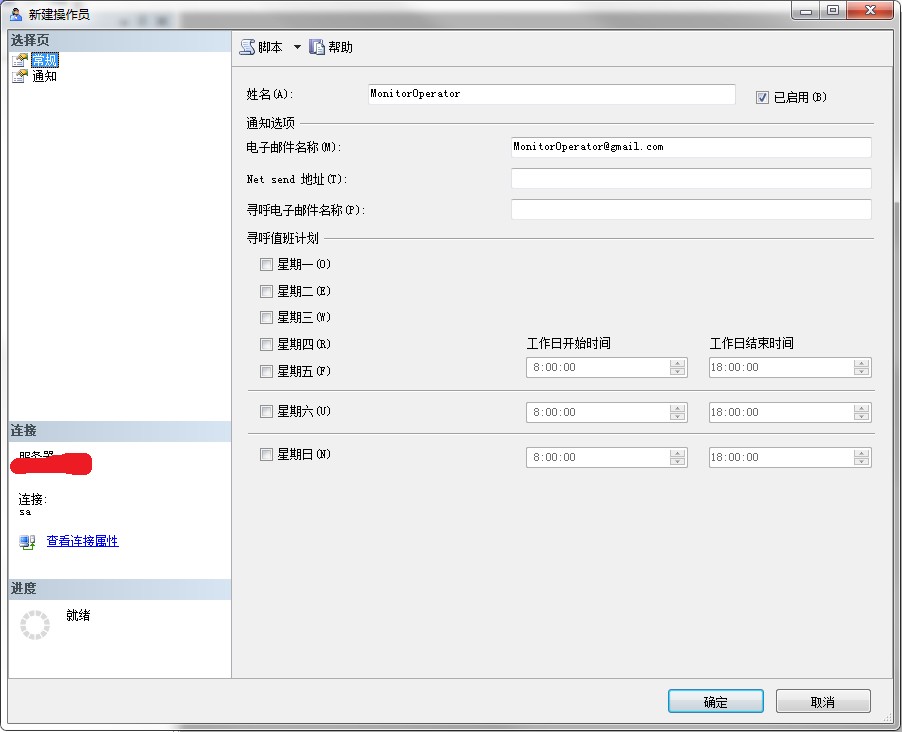
Task: Click the 星期日 end time spinner
Action: (861, 458)
